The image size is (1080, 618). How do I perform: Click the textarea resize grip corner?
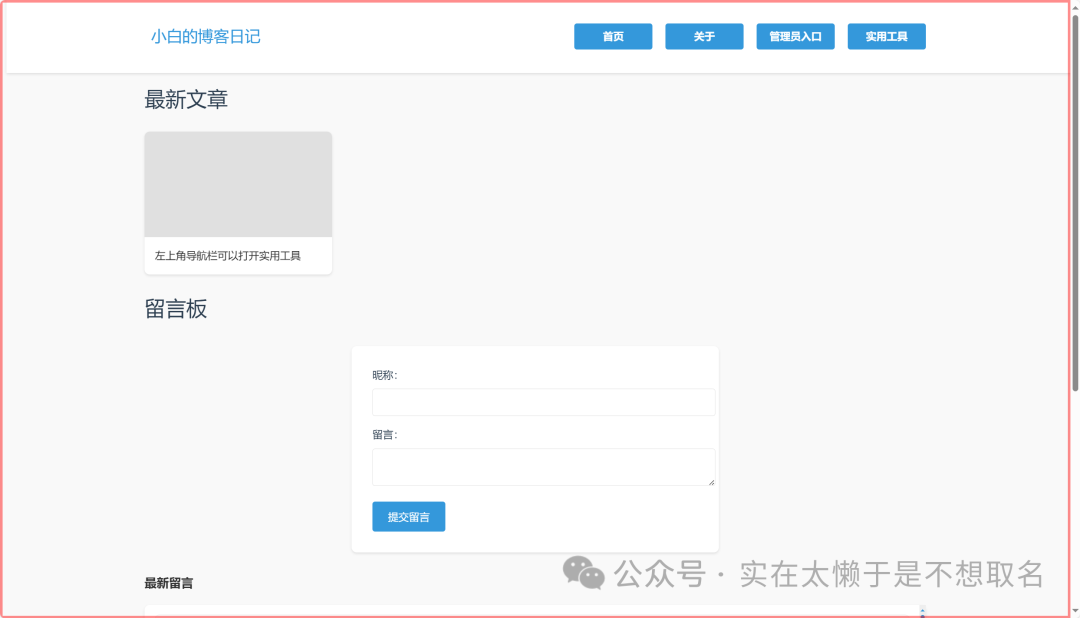(x=711, y=482)
